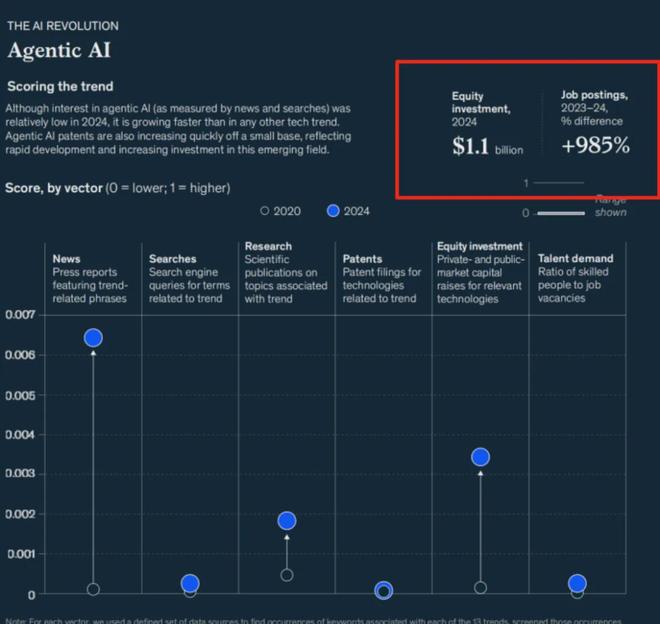The width and height of the screenshot is (660, 624).
Task: Select the 2024 Research blue dot
Action: click(x=287, y=521)
